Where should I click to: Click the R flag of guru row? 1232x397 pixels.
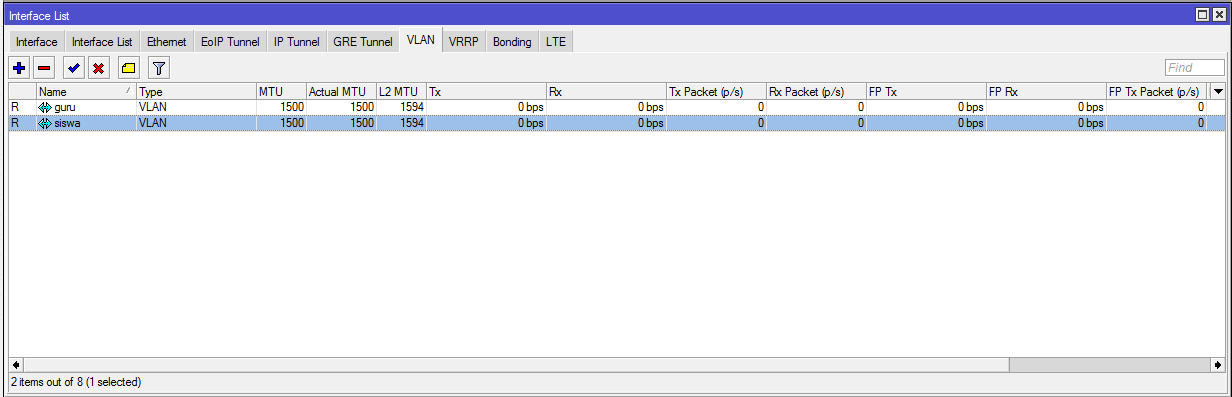point(15,107)
